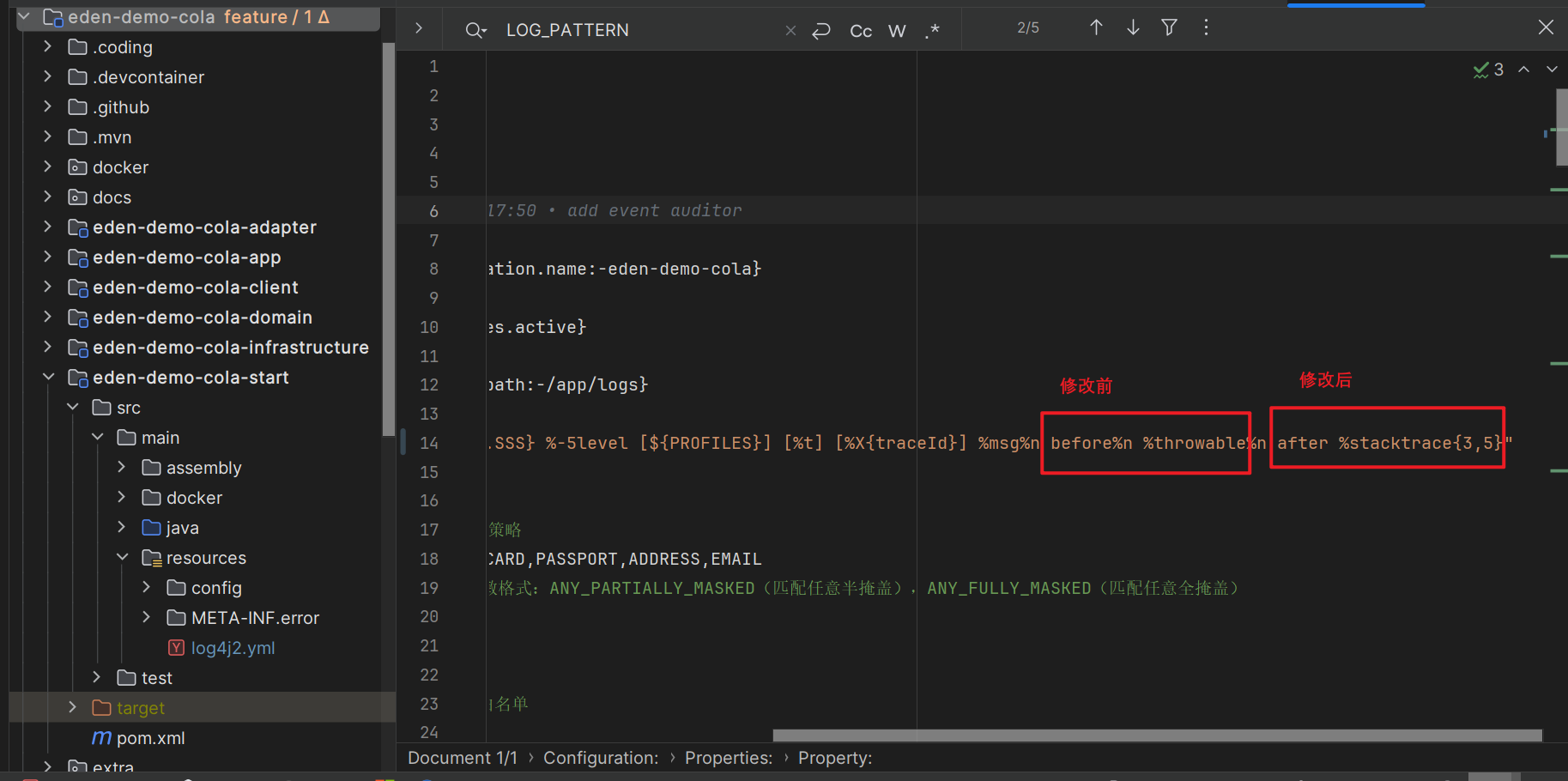The height and width of the screenshot is (781, 1568).
Task: Click the editor horizontal scrollbar
Action: (x=1157, y=736)
